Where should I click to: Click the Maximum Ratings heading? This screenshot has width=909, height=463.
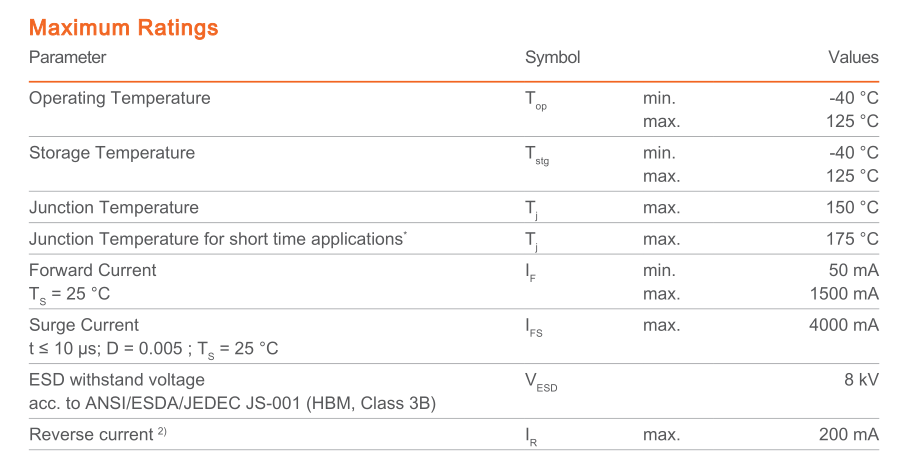tap(124, 28)
